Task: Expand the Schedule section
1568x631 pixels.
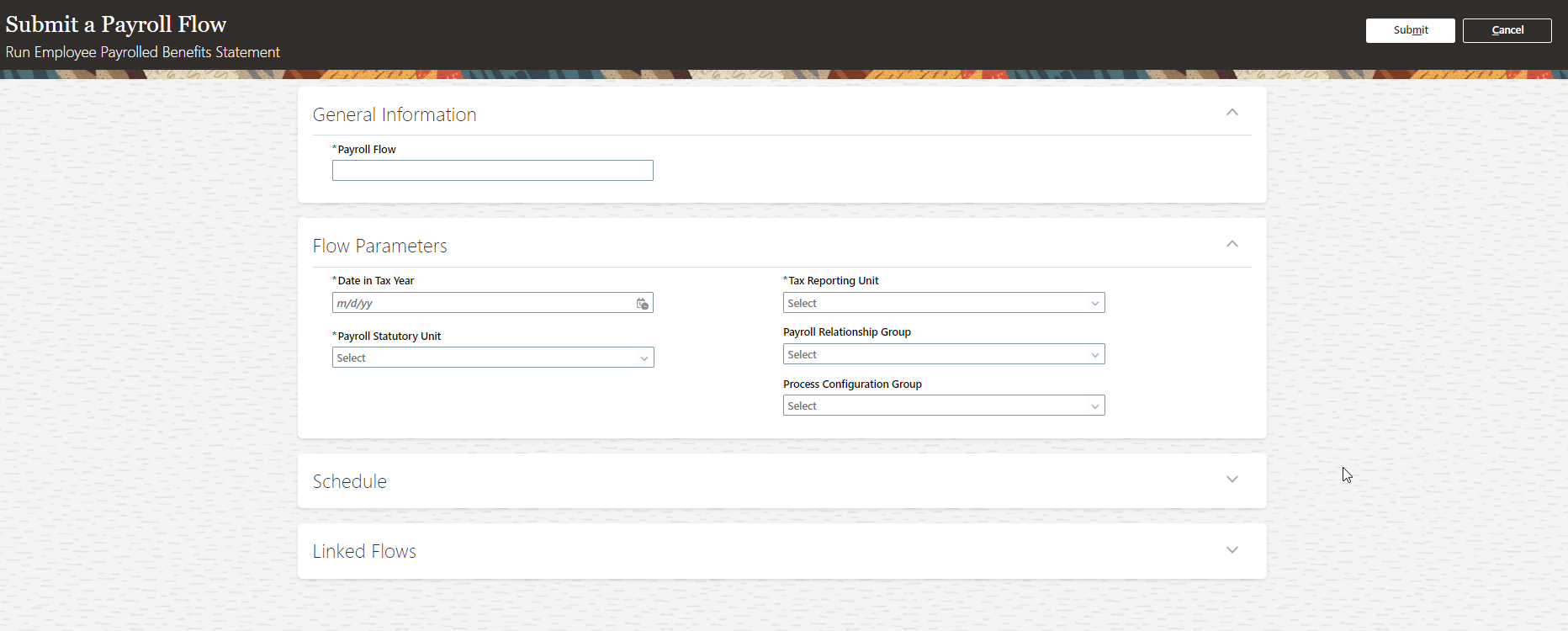Action: click(x=1232, y=480)
